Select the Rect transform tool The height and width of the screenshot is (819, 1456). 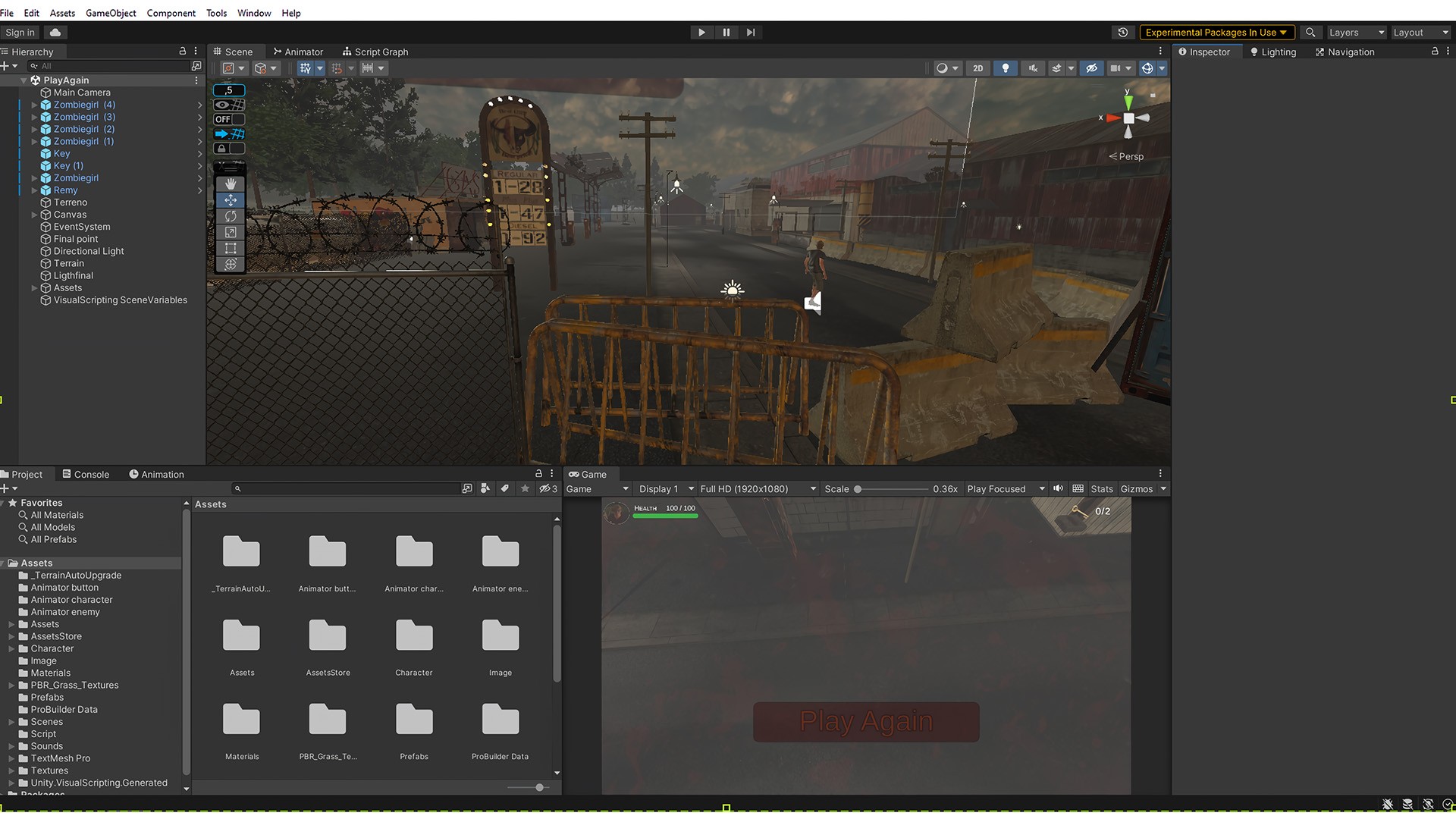pyautogui.click(x=231, y=248)
